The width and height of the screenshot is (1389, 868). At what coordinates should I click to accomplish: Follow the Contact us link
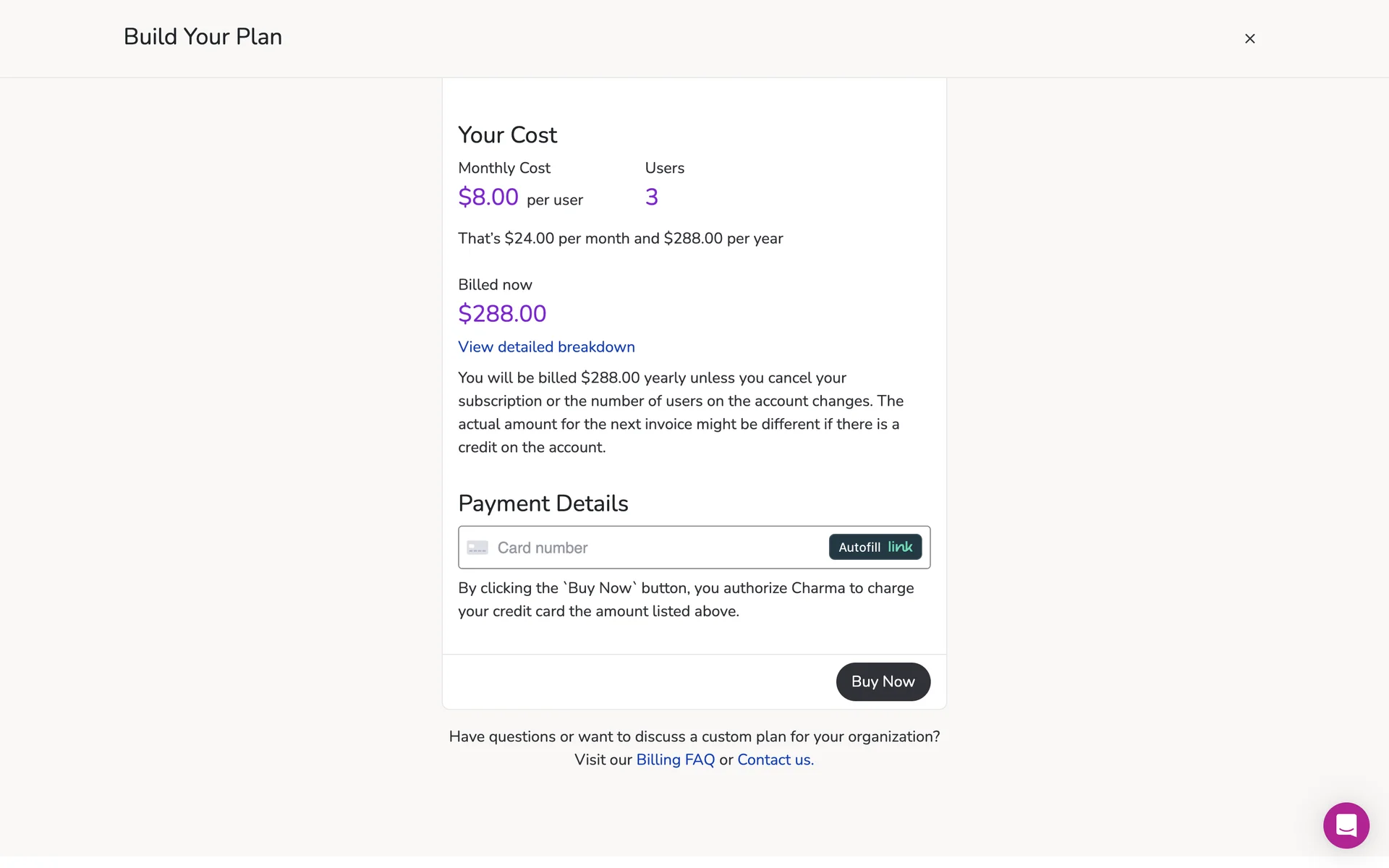pyautogui.click(x=775, y=759)
